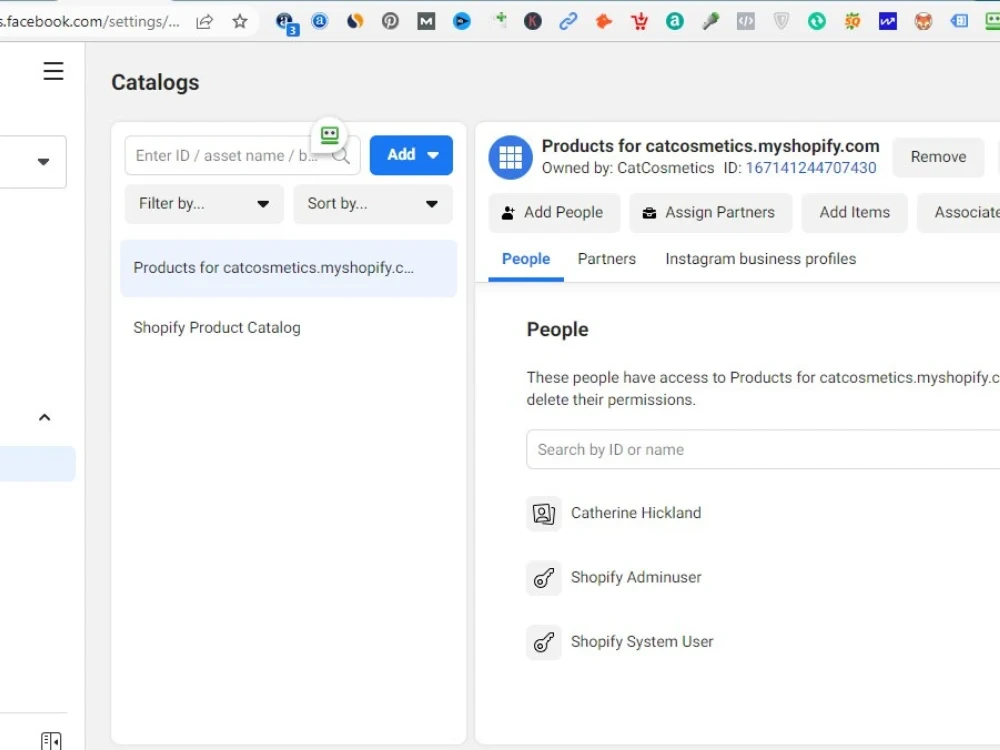Select the Shopify System User name

point(642,642)
